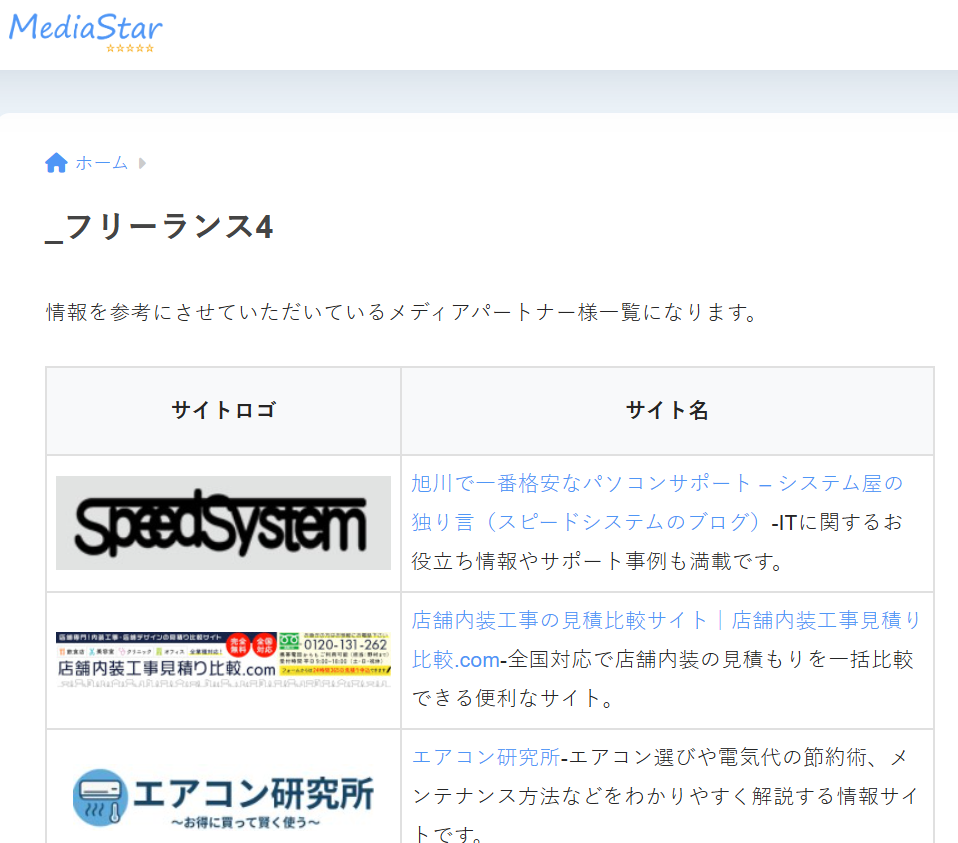Viewport: 958px width, 843px height.
Task: Click the description 役立ち情報やサポート事例も満載です
Action: pyautogui.click(x=598, y=561)
